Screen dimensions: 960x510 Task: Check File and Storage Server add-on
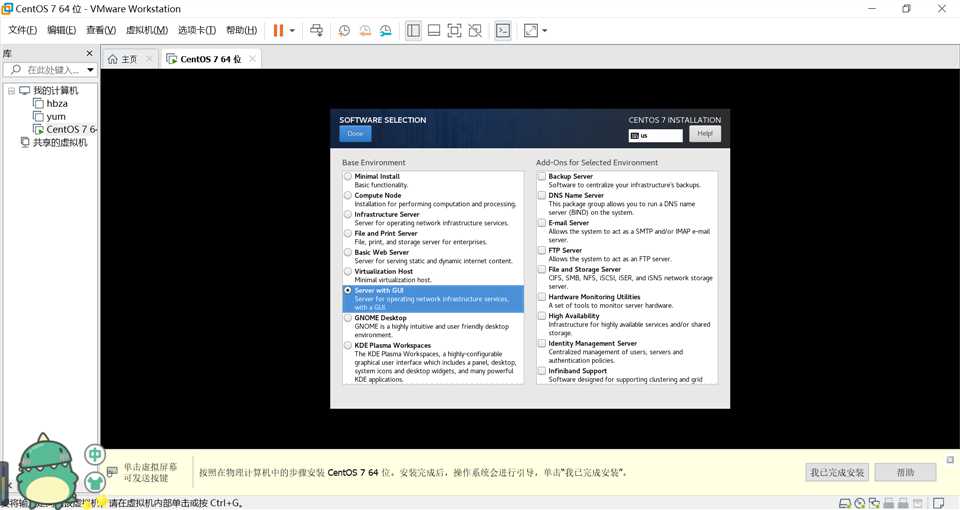tap(542, 269)
